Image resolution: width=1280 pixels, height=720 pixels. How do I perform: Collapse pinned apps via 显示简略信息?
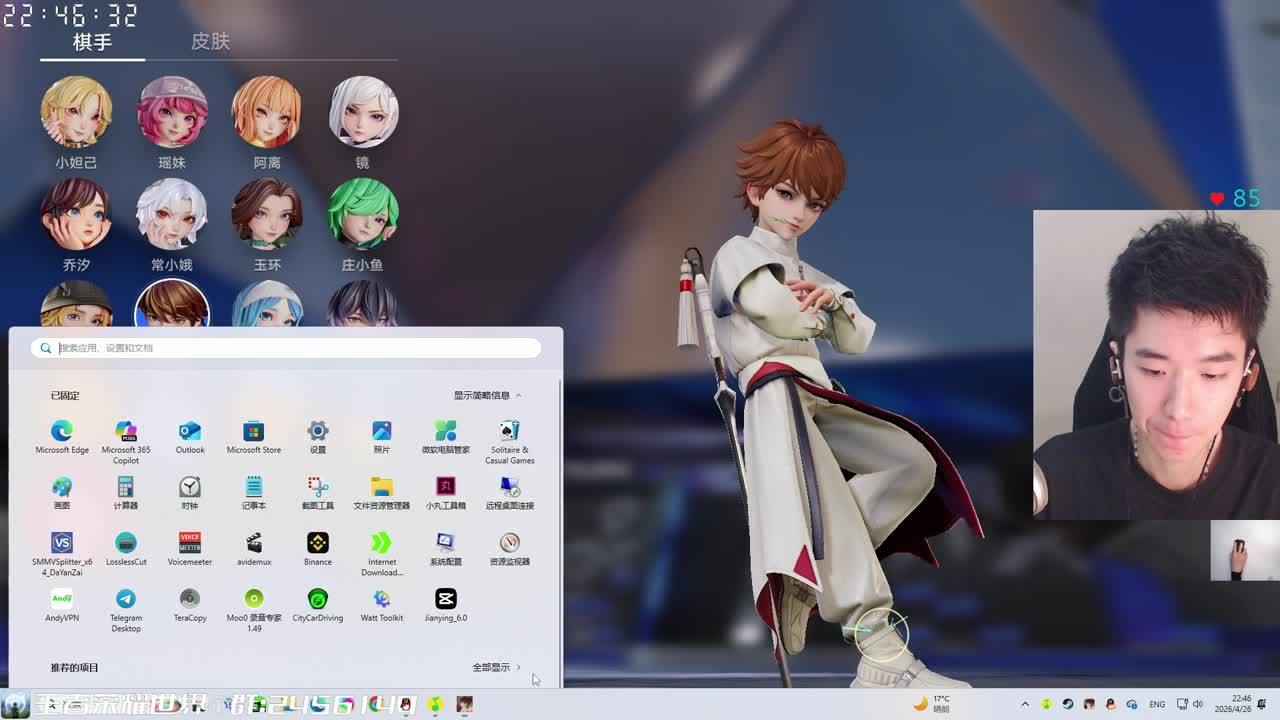click(487, 395)
